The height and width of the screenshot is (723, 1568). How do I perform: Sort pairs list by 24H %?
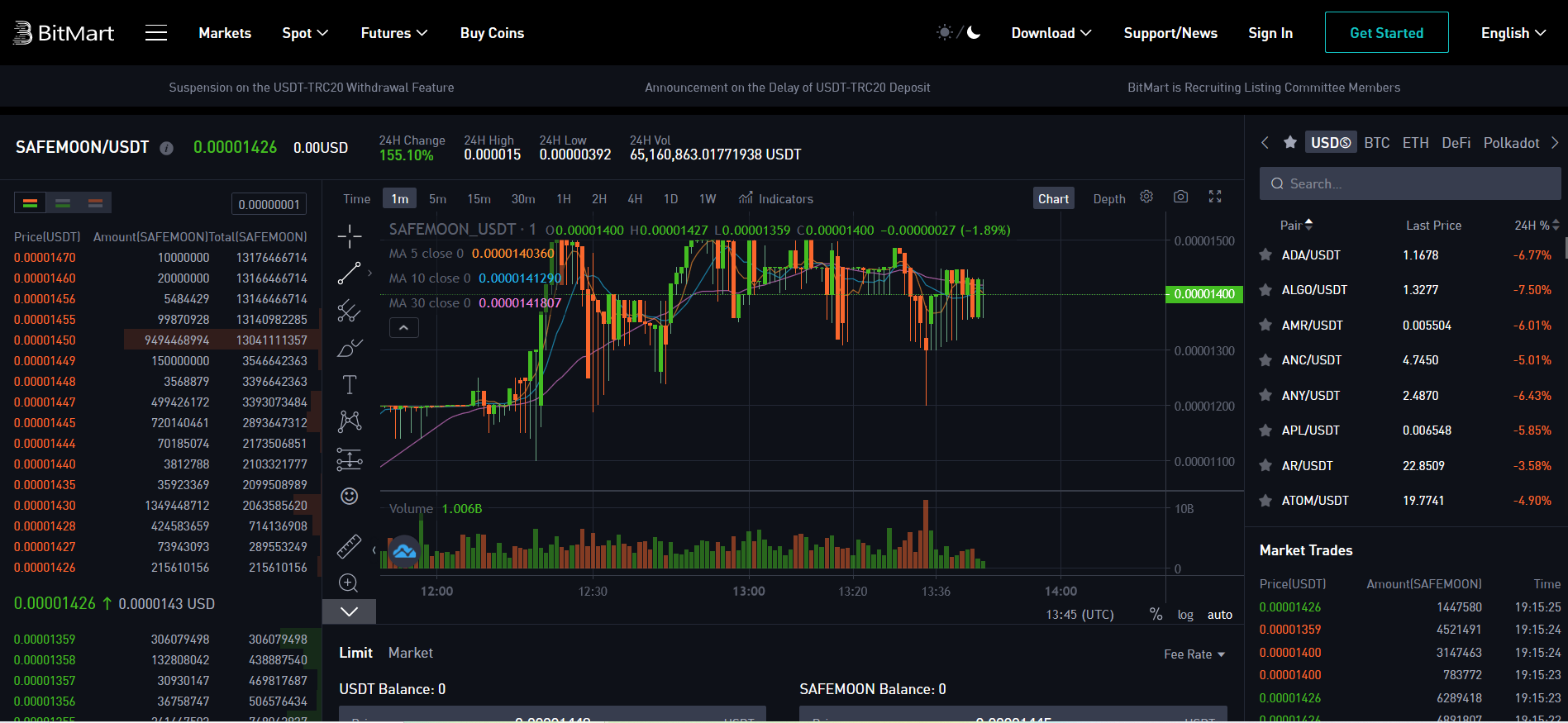tap(1537, 225)
